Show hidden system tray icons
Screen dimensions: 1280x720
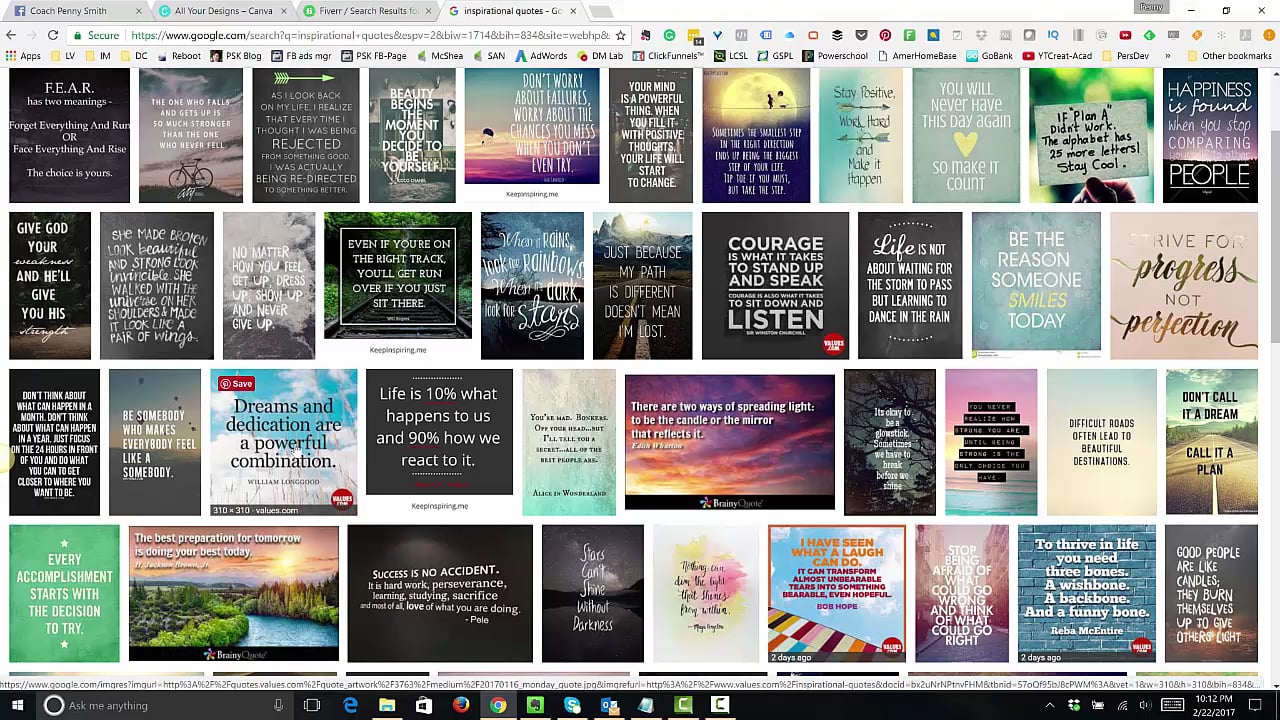click(1050, 705)
